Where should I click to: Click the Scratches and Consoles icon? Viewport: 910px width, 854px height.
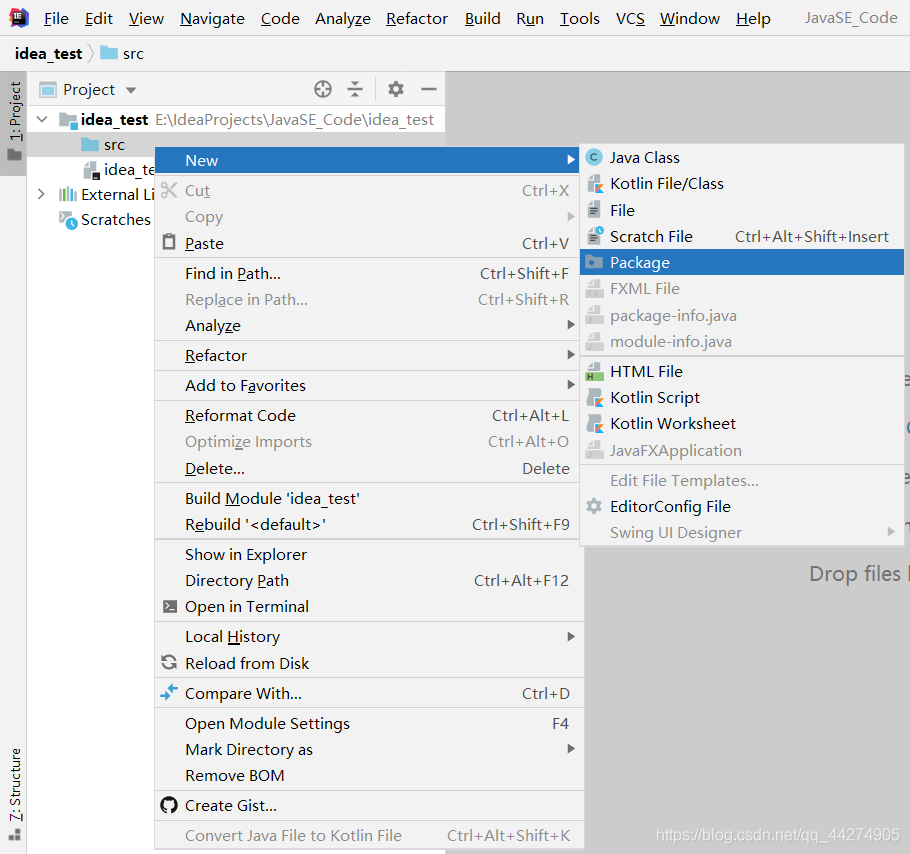[x=68, y=220]
